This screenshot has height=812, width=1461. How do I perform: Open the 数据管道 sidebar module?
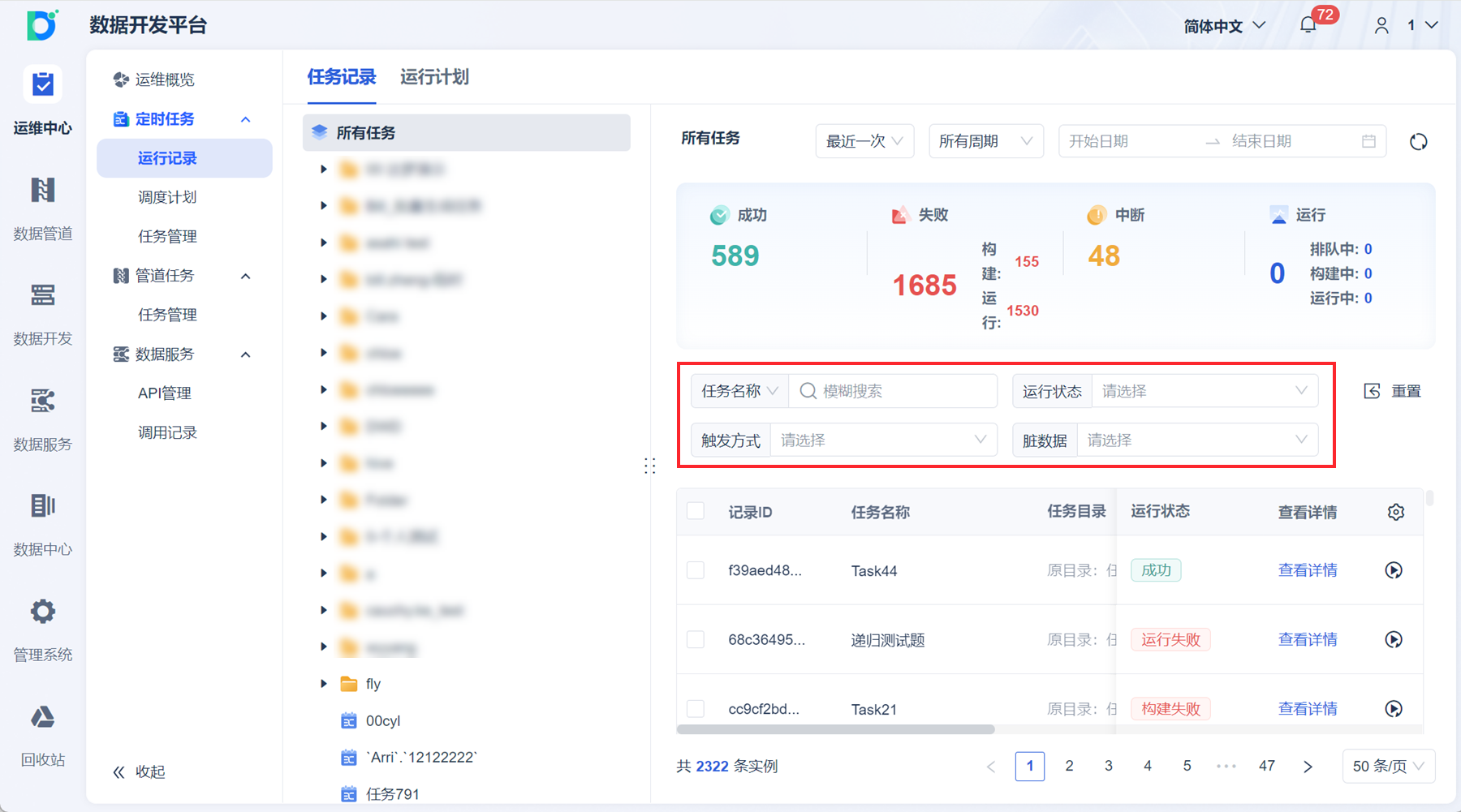(42, 208)
